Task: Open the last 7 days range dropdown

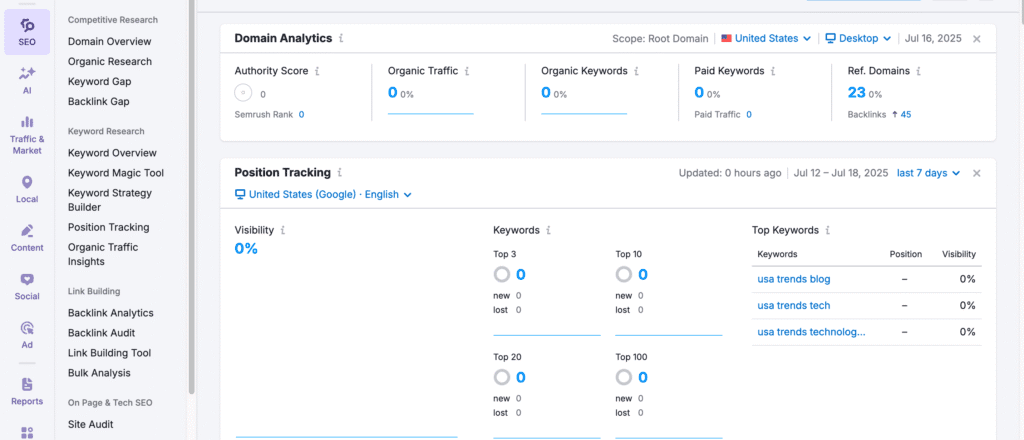Action: [928, 173]
